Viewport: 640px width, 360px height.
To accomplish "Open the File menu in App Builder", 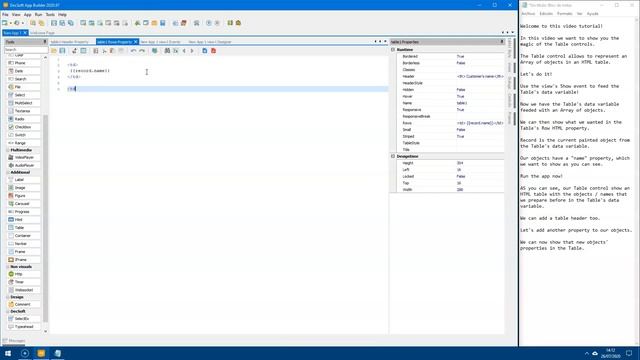I will (5, 15).
